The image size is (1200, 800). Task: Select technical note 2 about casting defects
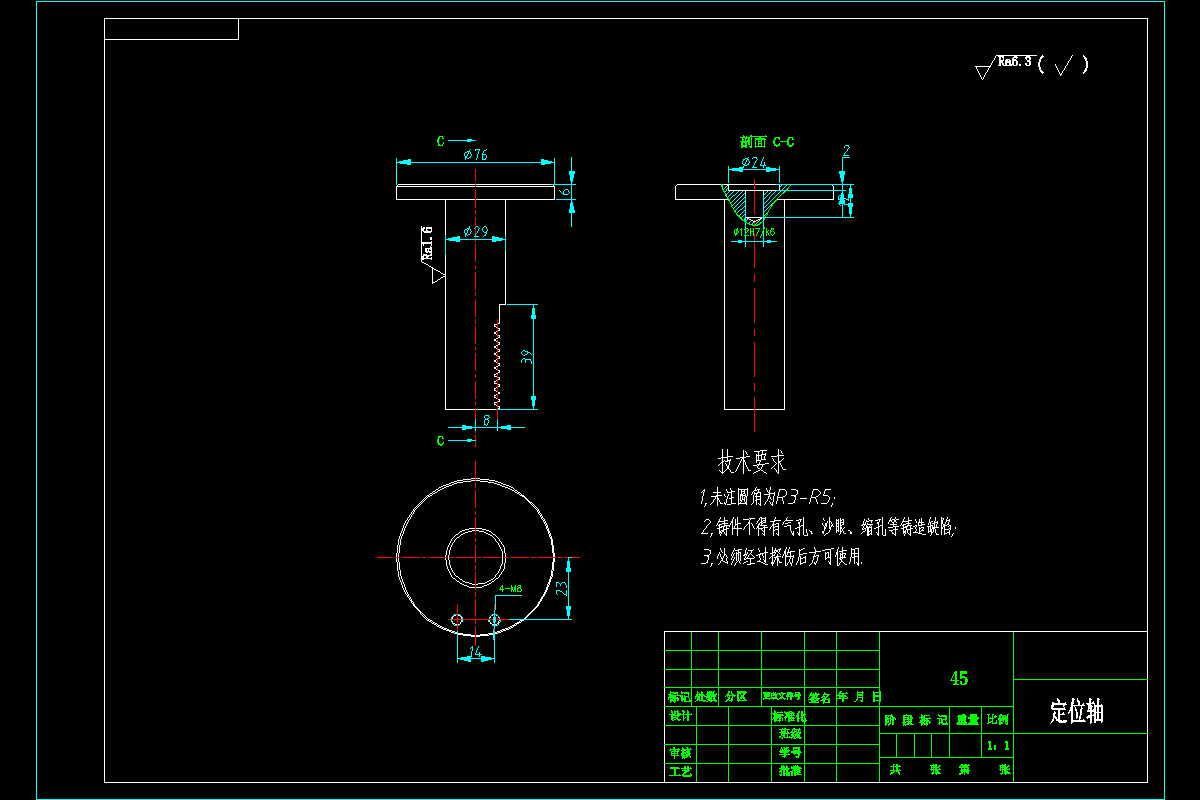[828, 527]
